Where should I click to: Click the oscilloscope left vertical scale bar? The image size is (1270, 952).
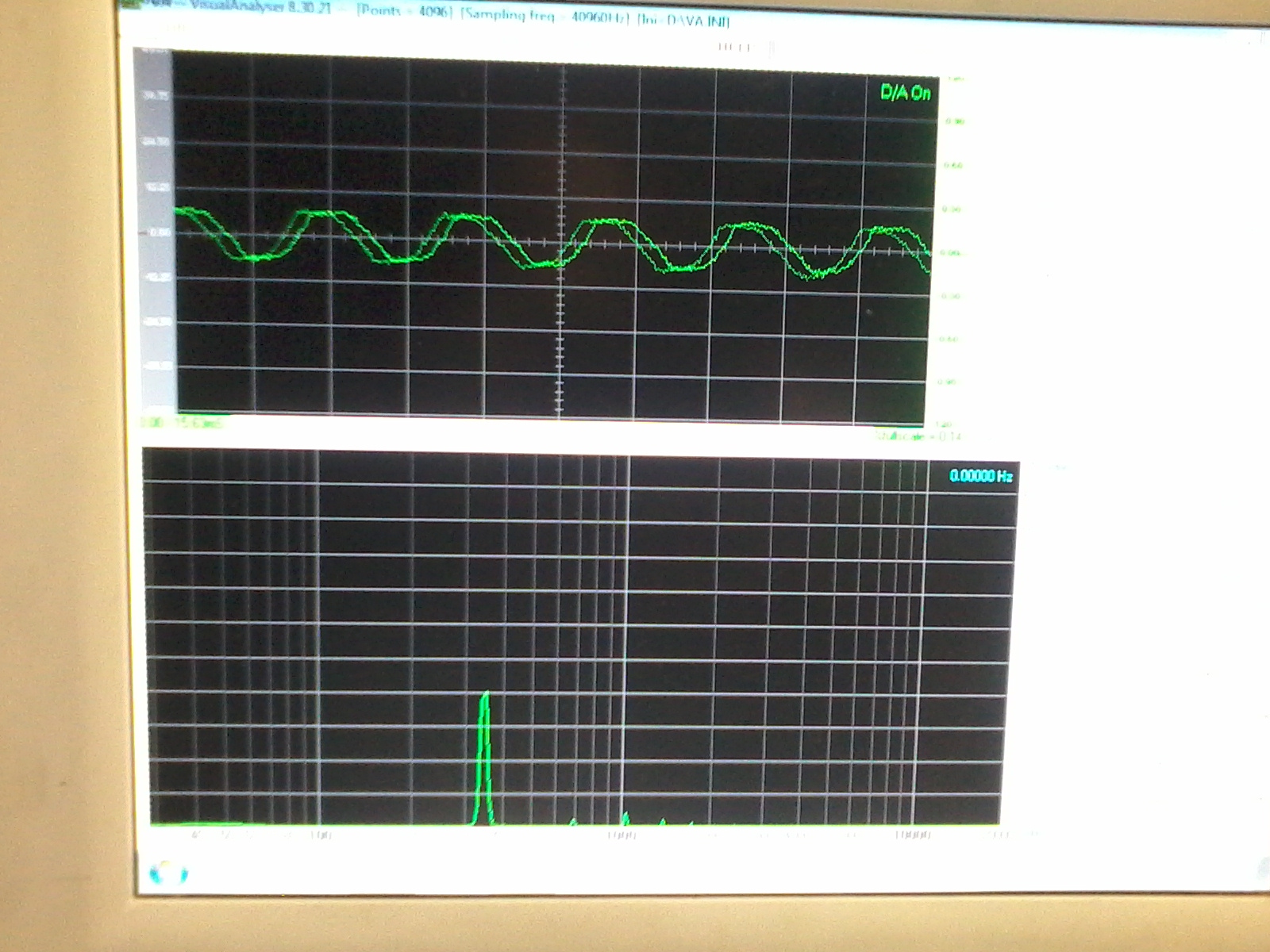tap(156, 230)
